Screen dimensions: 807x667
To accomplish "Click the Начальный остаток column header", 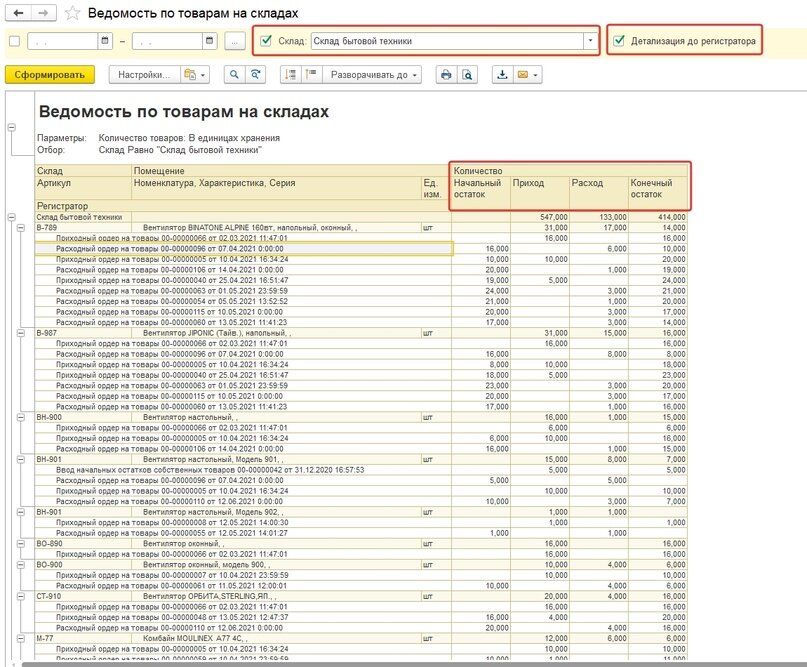I will [x=481, y=188].
